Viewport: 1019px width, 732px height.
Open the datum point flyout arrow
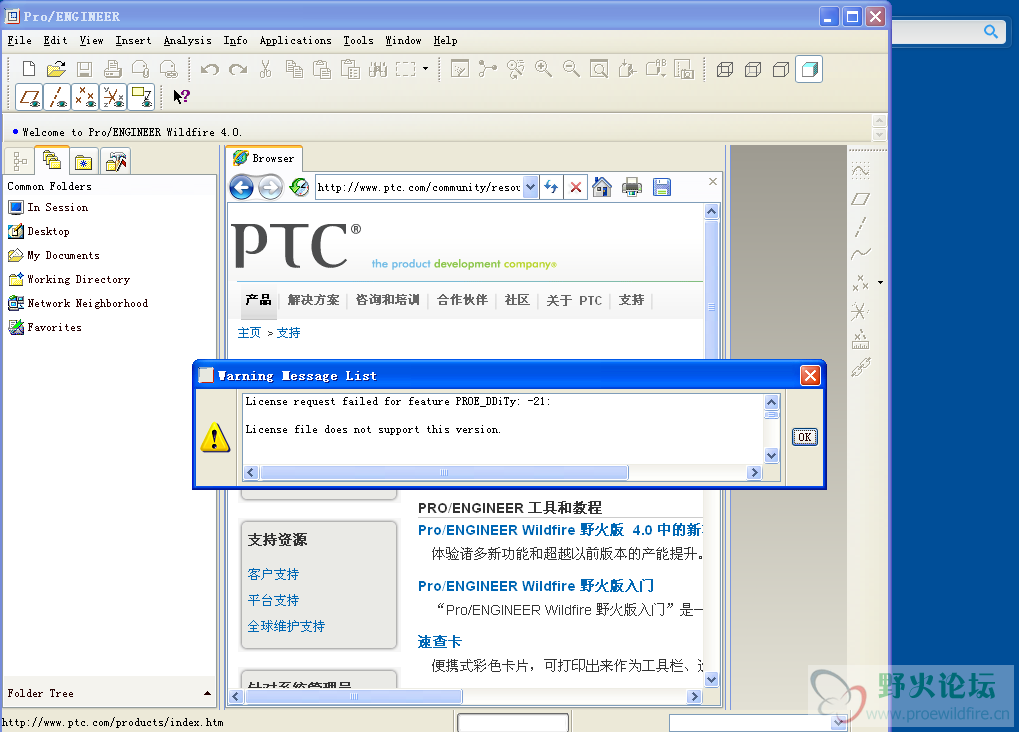pyautogui.click(x=881, y=282)
